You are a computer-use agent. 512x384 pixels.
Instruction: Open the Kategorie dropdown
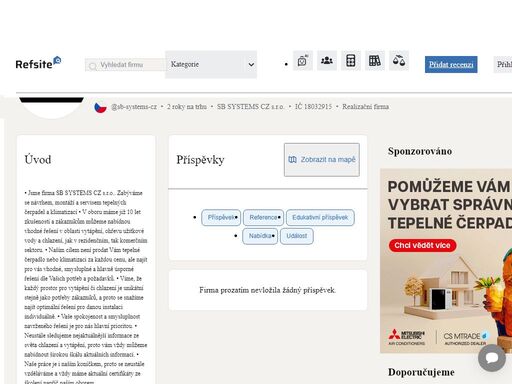(x=211, y=64)
